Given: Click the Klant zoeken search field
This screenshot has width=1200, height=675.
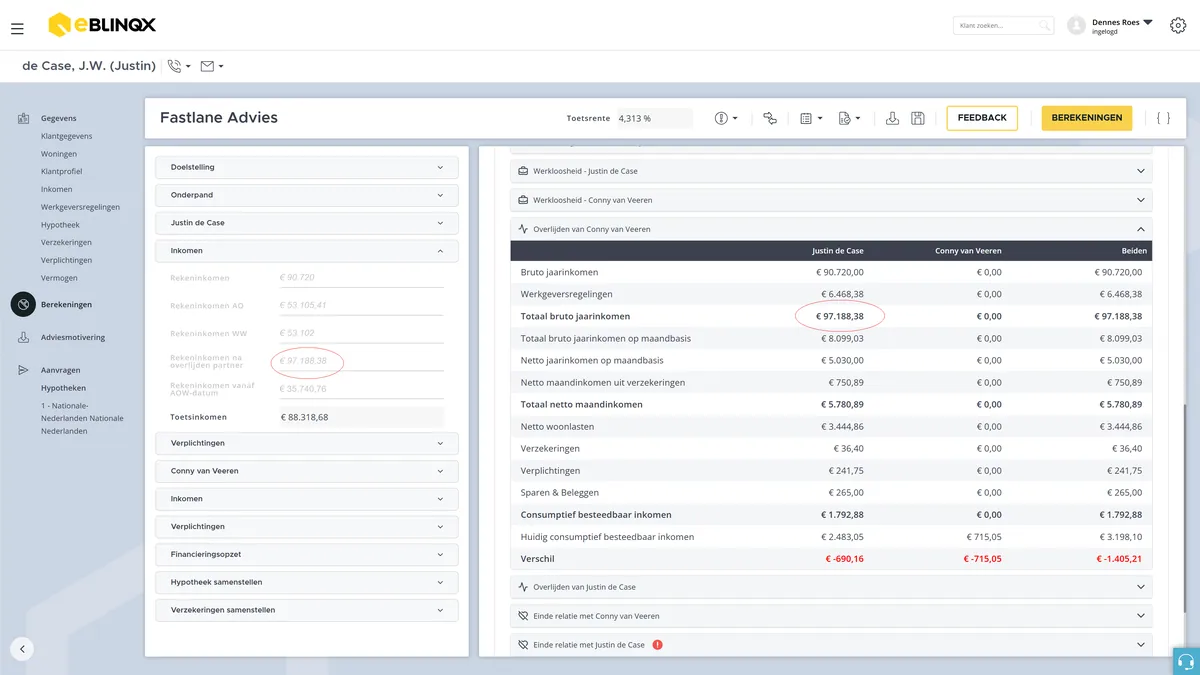Looking at the screenshot, I should (1004, 25).
